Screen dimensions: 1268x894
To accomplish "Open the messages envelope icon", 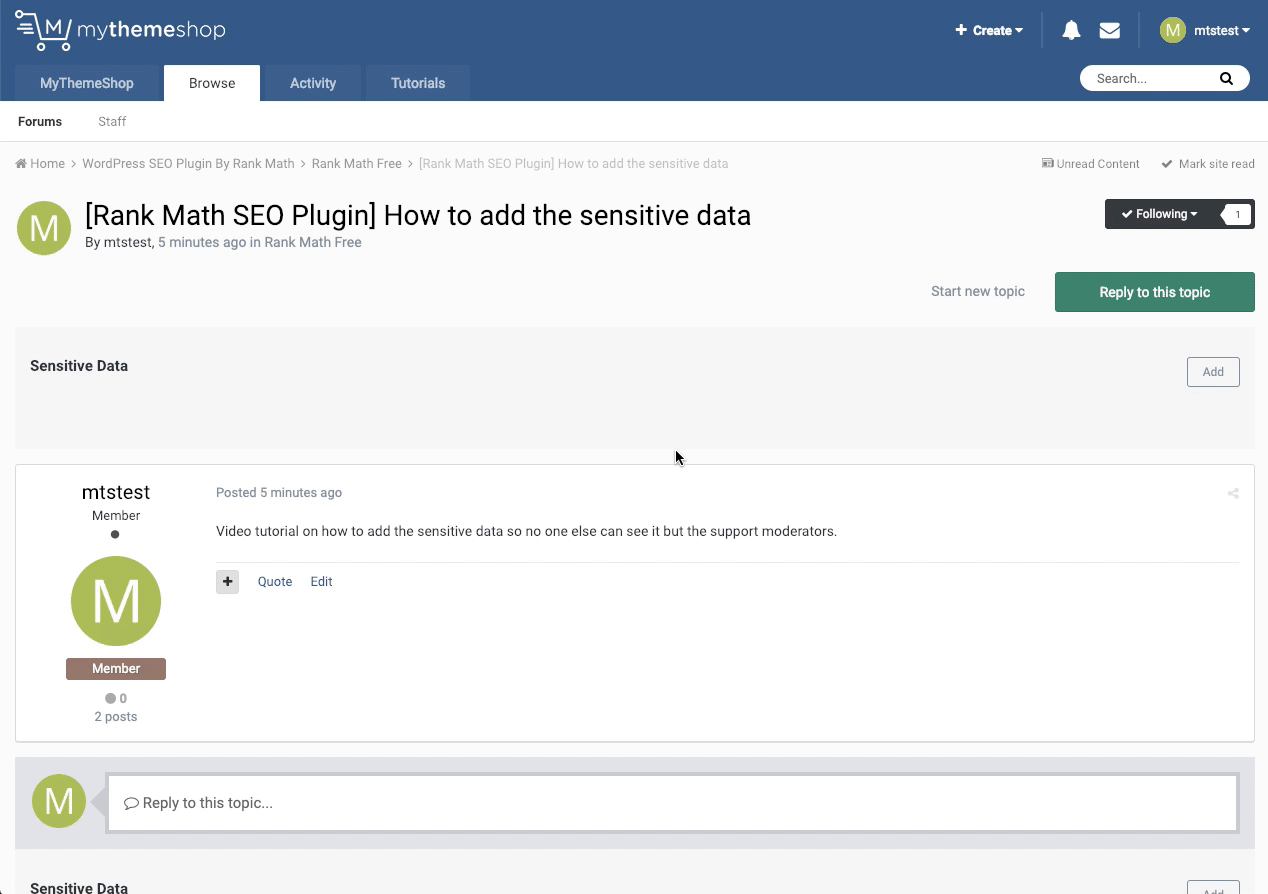I will pos(1109,30).
